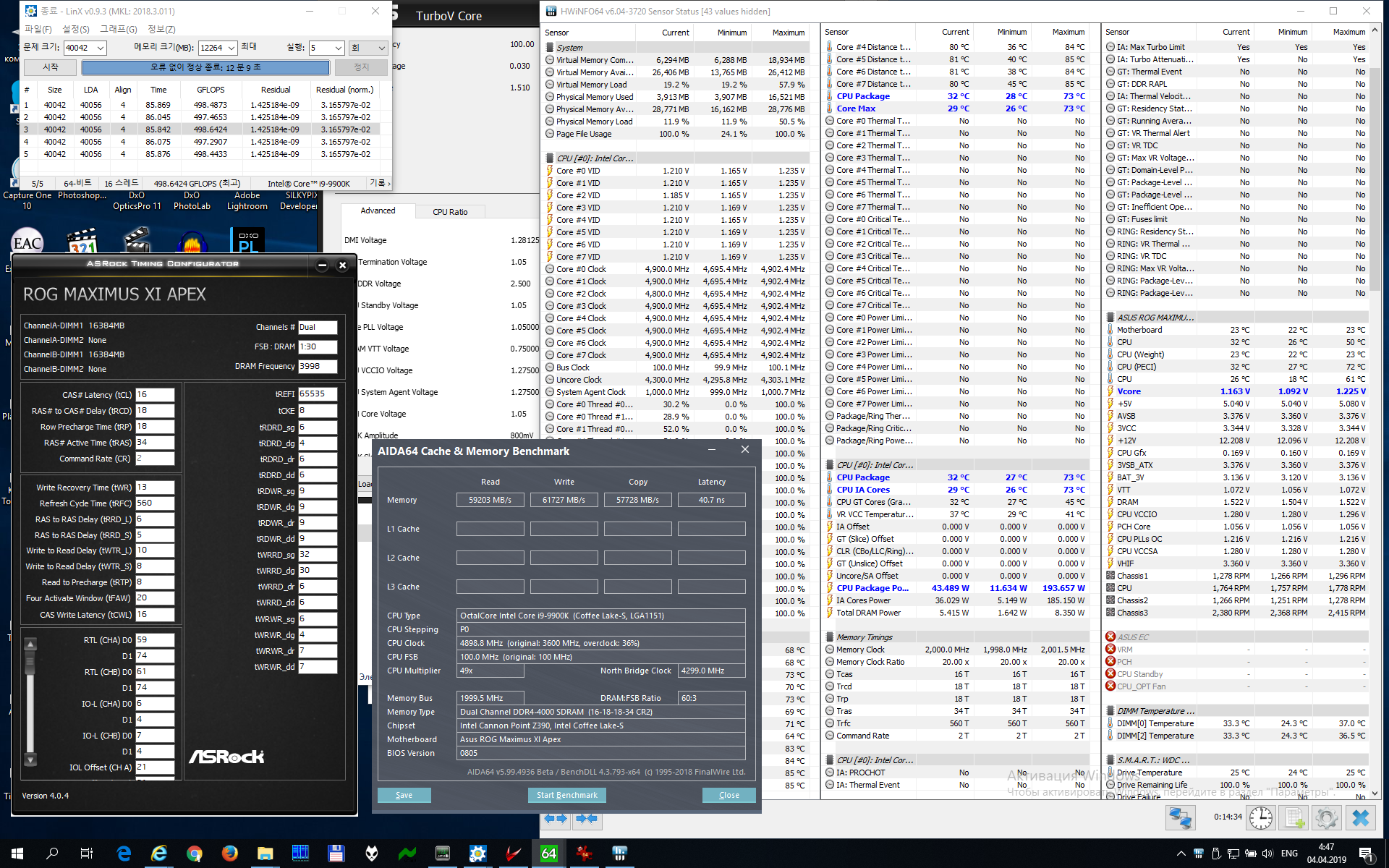Open the LinX memory size dropdown
Screen dimensions: 1389x868
[x=231, y=48]
